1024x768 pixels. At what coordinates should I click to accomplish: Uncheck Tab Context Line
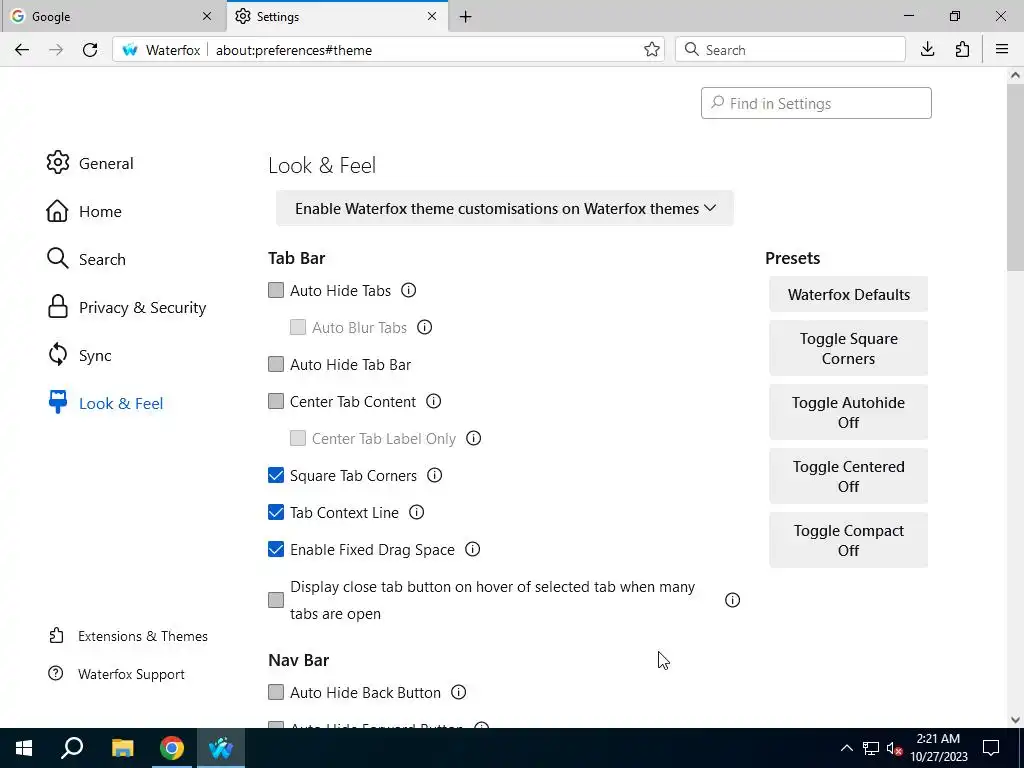[x=276, y=512]
